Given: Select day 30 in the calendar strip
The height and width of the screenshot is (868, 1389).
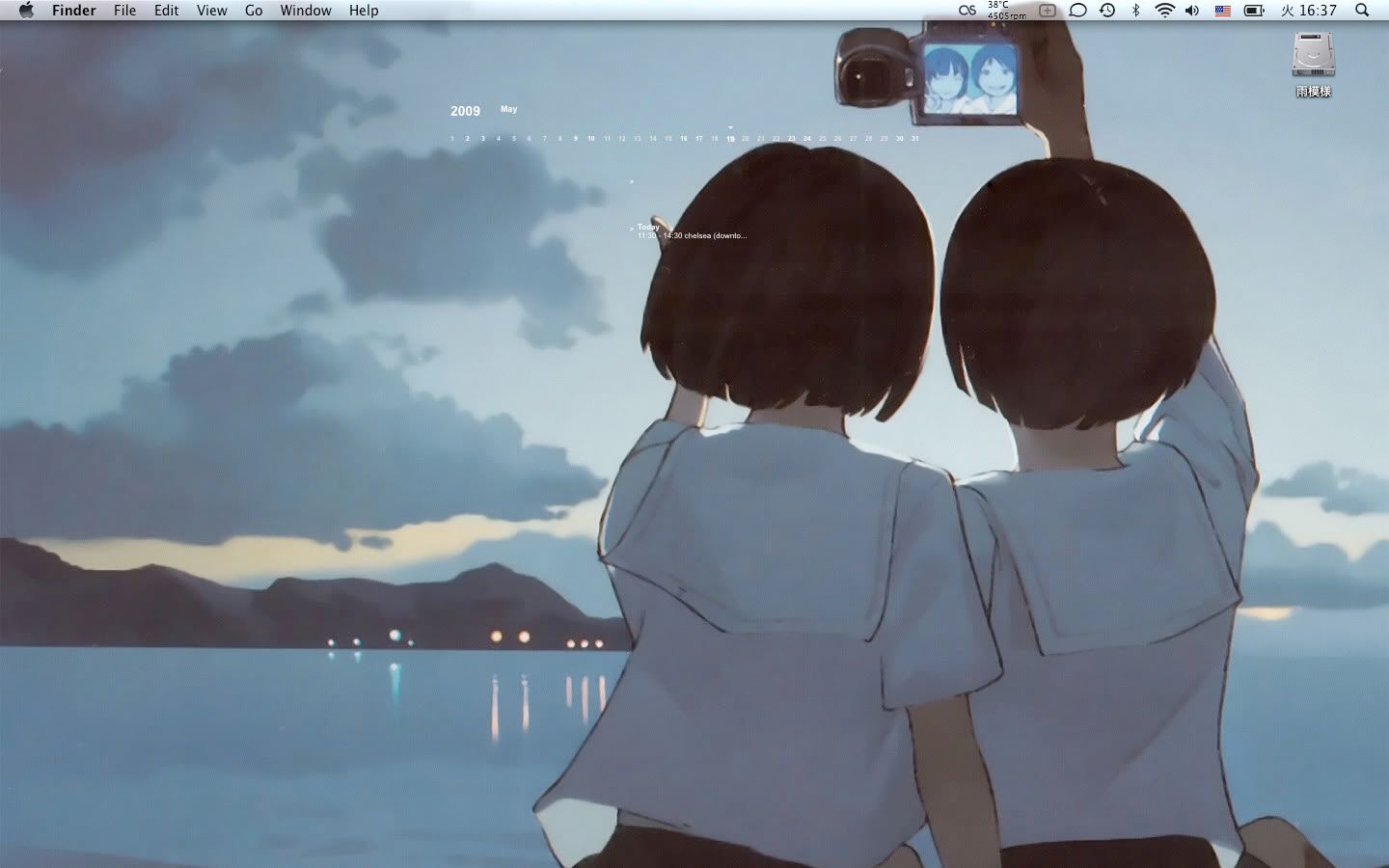Looking at the screenshot, I should click(900, 139).
